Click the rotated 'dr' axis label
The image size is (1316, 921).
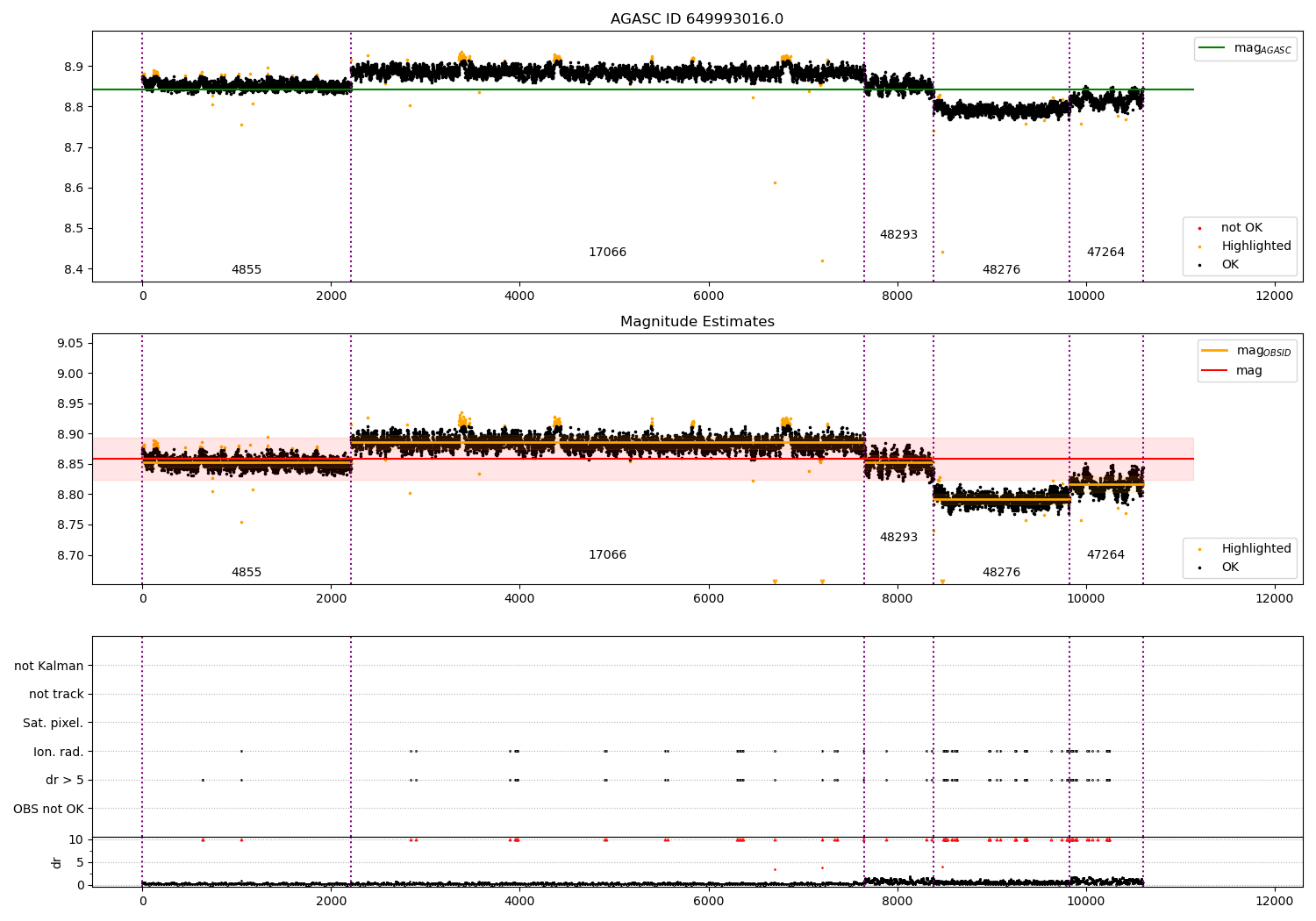[57, 862]
